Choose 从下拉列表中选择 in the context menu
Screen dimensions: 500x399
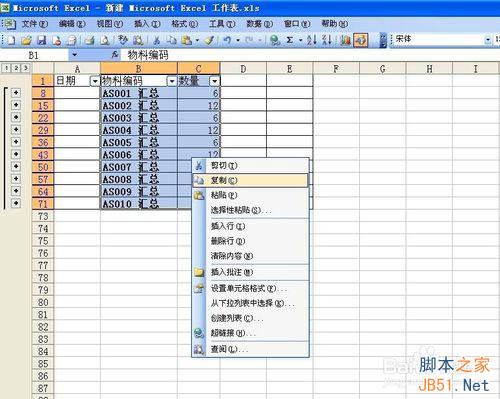(x=250, y=303)
